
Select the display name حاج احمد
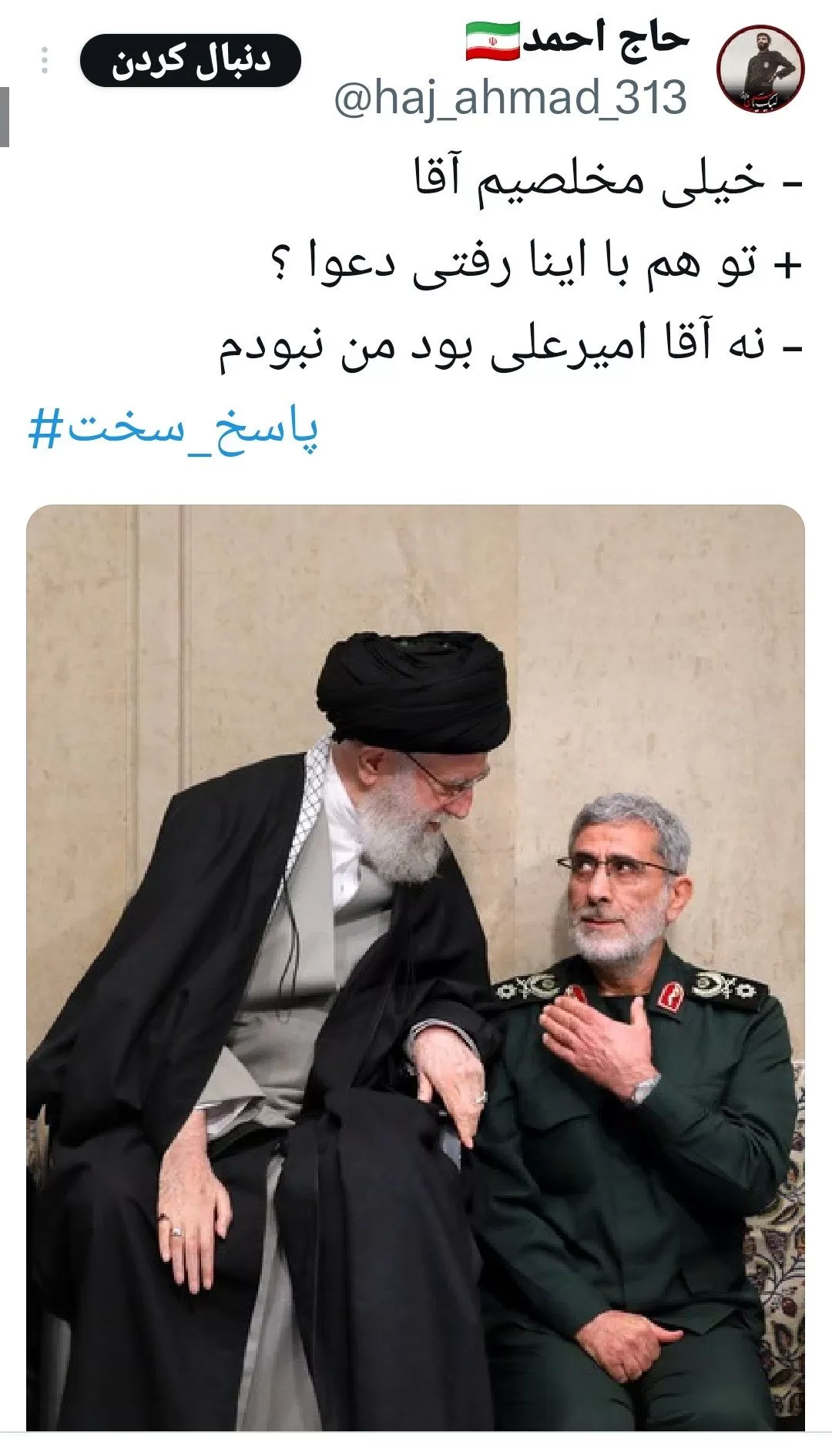coord(606,40)
